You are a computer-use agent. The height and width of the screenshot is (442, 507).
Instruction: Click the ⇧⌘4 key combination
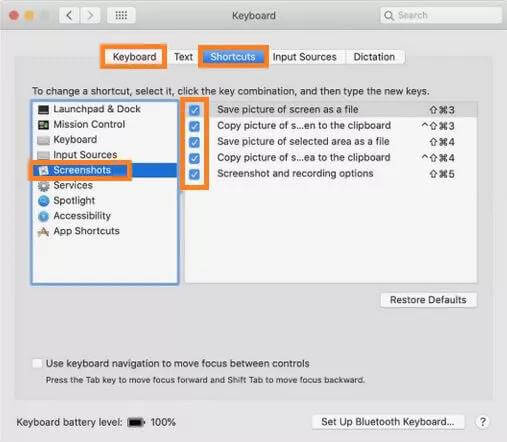tap(442, 142)
